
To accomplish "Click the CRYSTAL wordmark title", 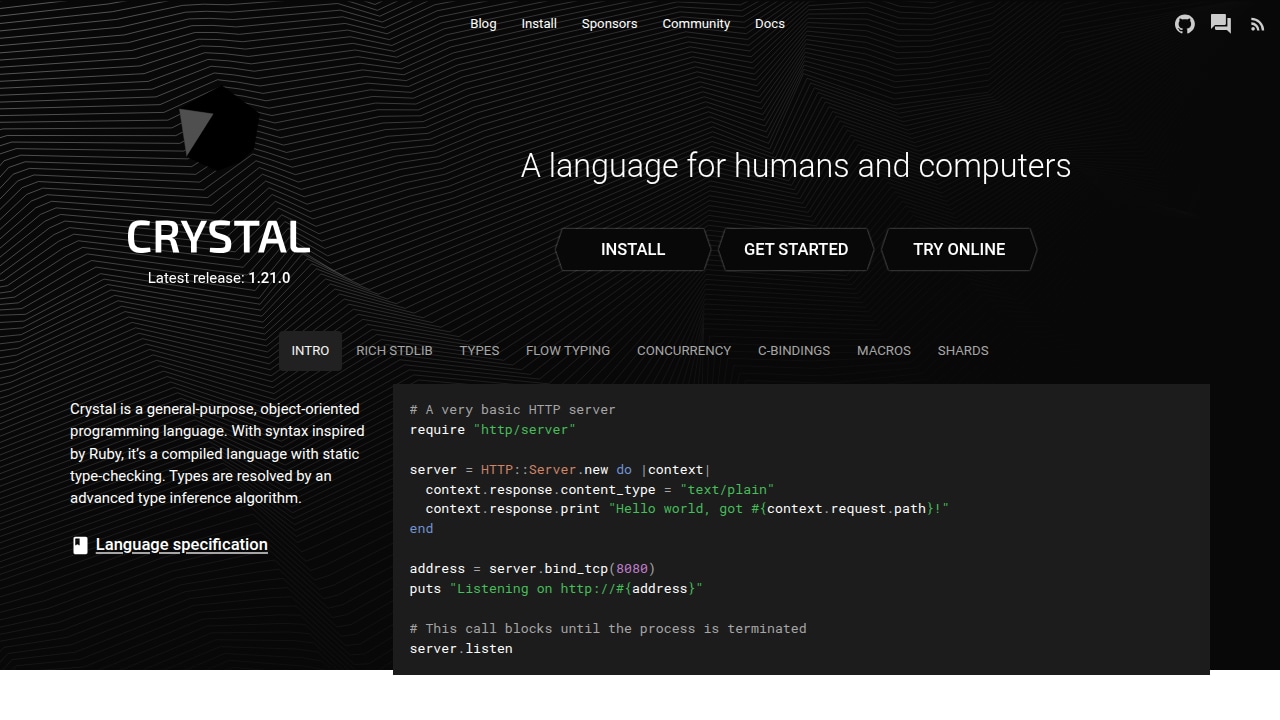I will coord(219,237).
